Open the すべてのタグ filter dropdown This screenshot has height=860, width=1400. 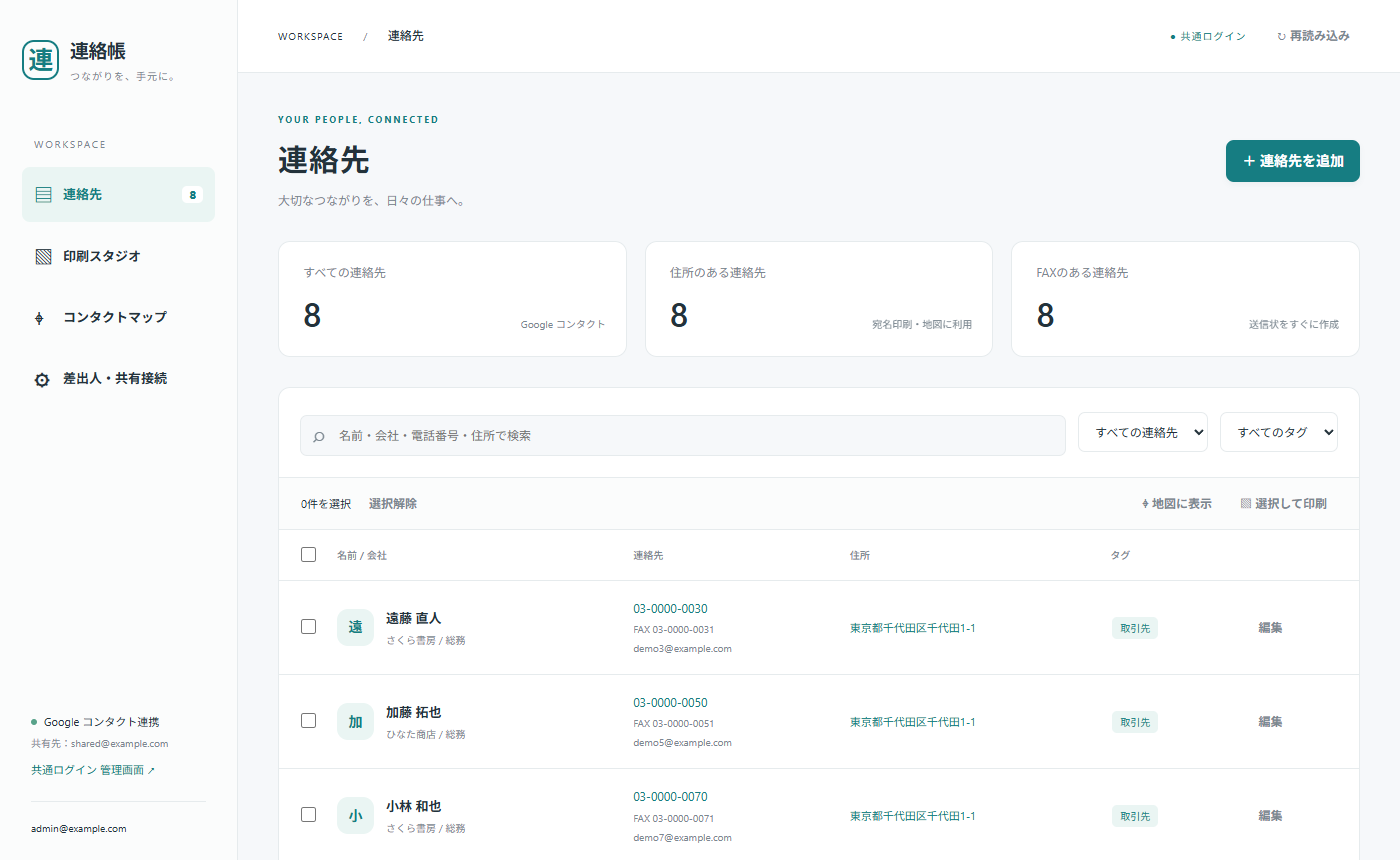tap(1279, 432)
